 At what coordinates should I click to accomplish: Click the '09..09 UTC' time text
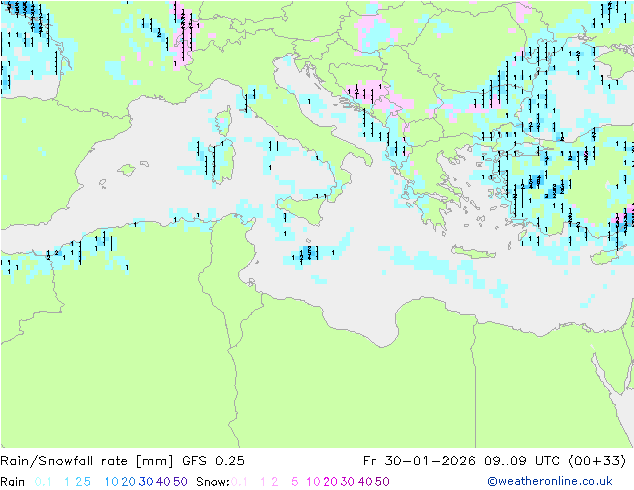pyautogui.click(x=522, y=461)
